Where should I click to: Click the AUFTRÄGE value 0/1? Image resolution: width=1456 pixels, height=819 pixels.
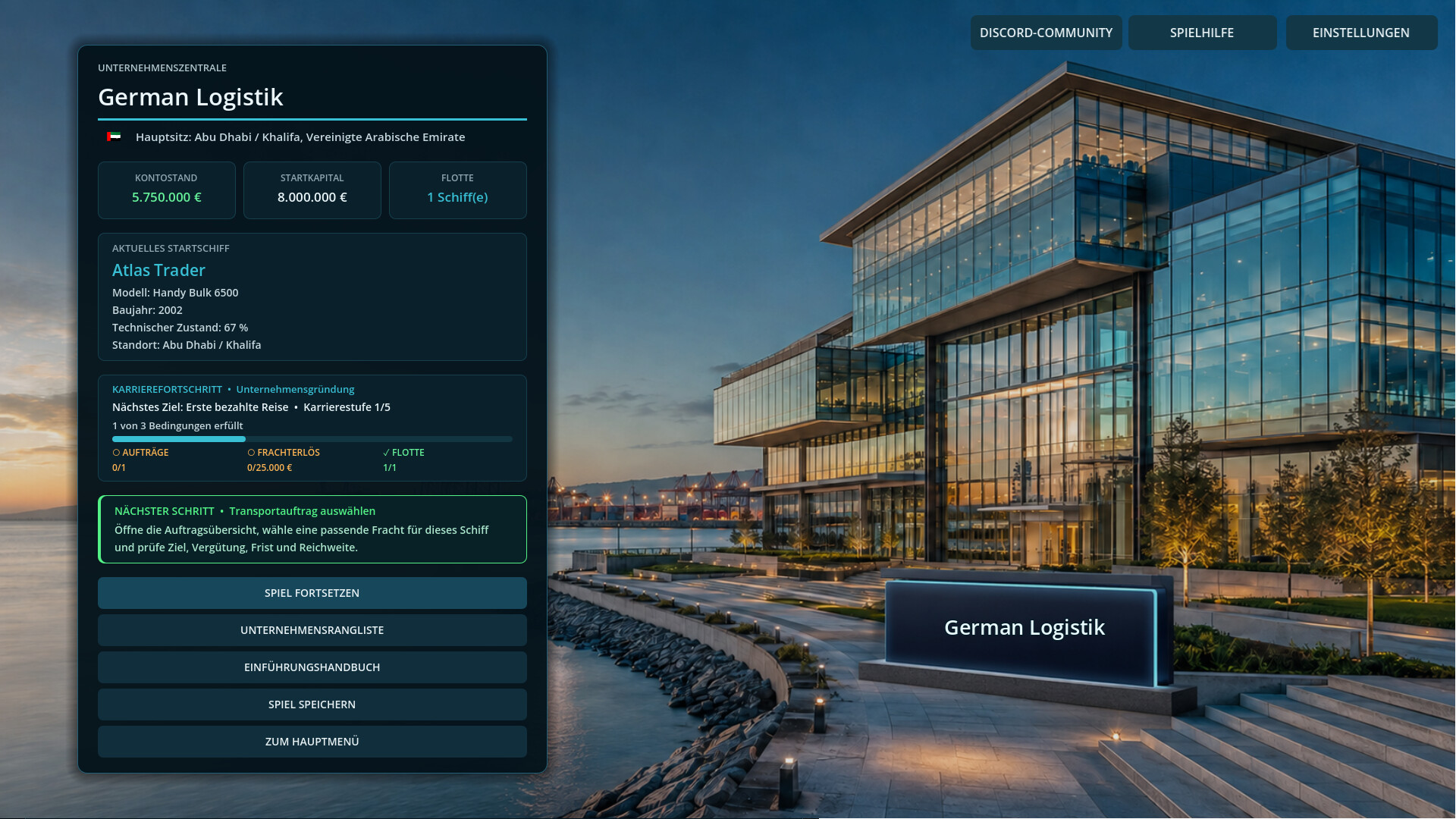[x=119, y=468]
